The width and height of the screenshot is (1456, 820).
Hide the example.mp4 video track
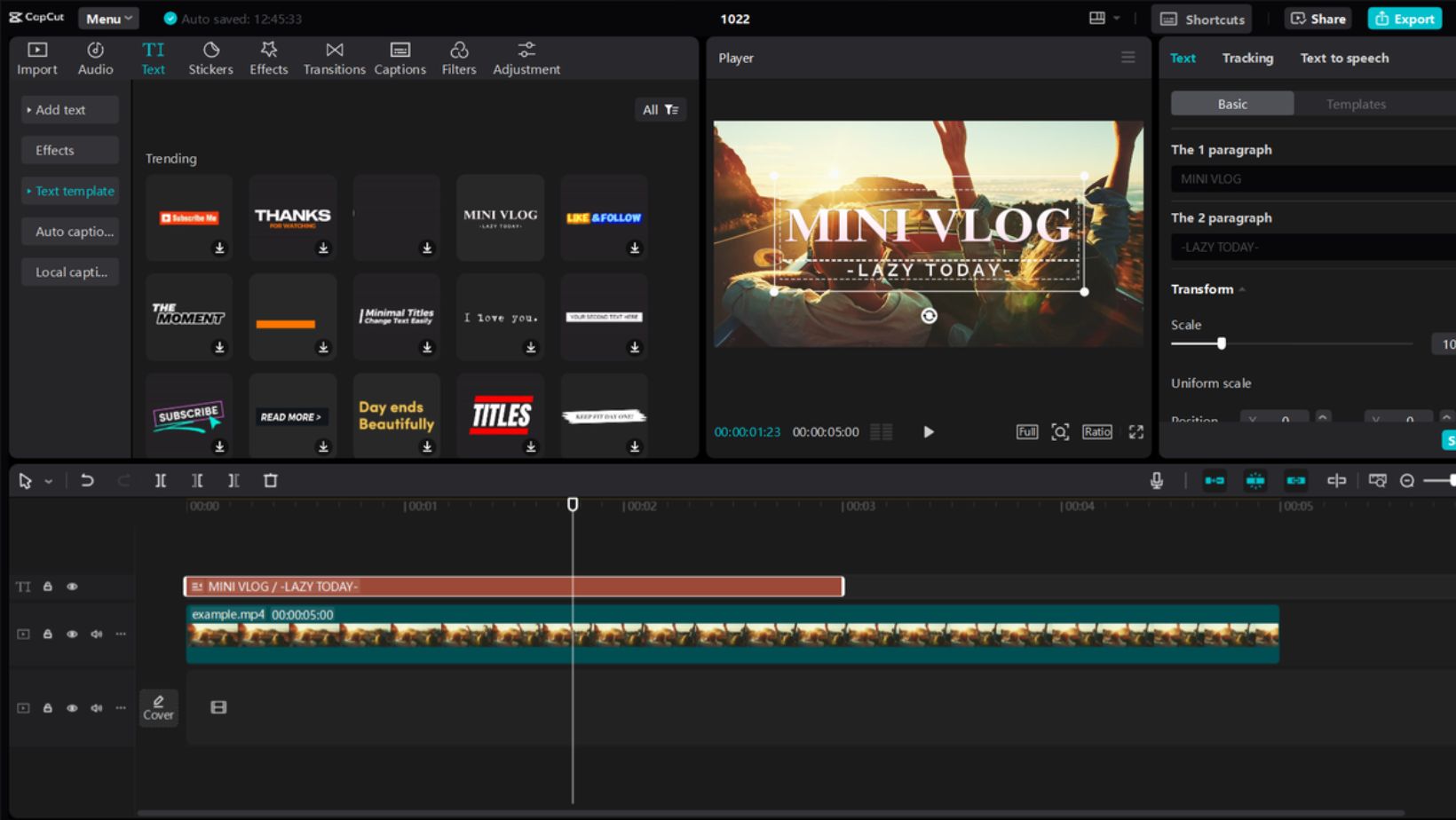(72, 634)
